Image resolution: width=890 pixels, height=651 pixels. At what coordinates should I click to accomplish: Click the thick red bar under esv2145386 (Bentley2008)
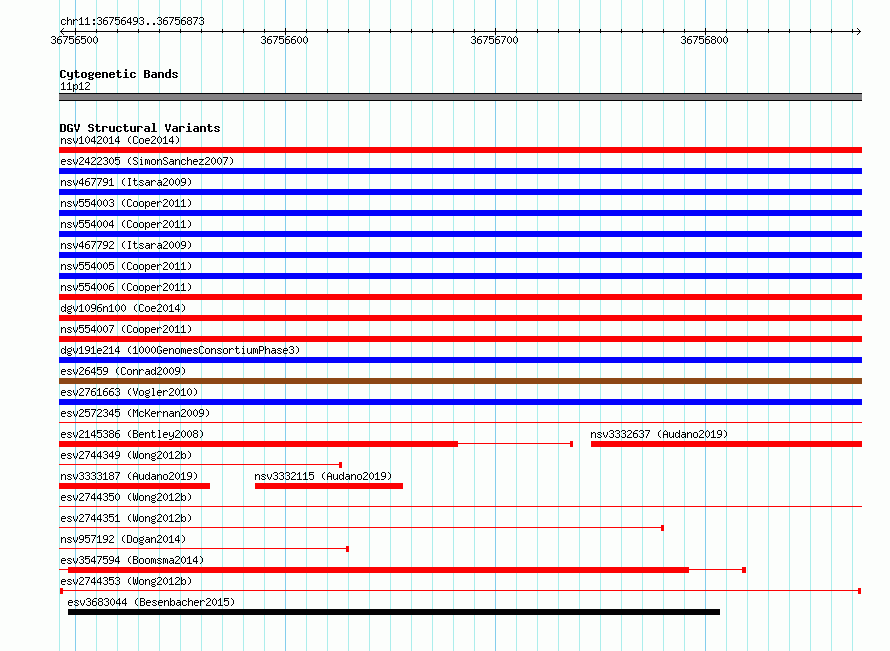(258, 444)
